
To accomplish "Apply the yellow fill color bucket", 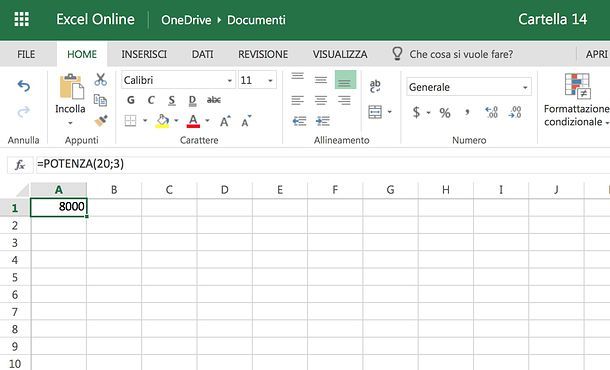I will (163, 121).
